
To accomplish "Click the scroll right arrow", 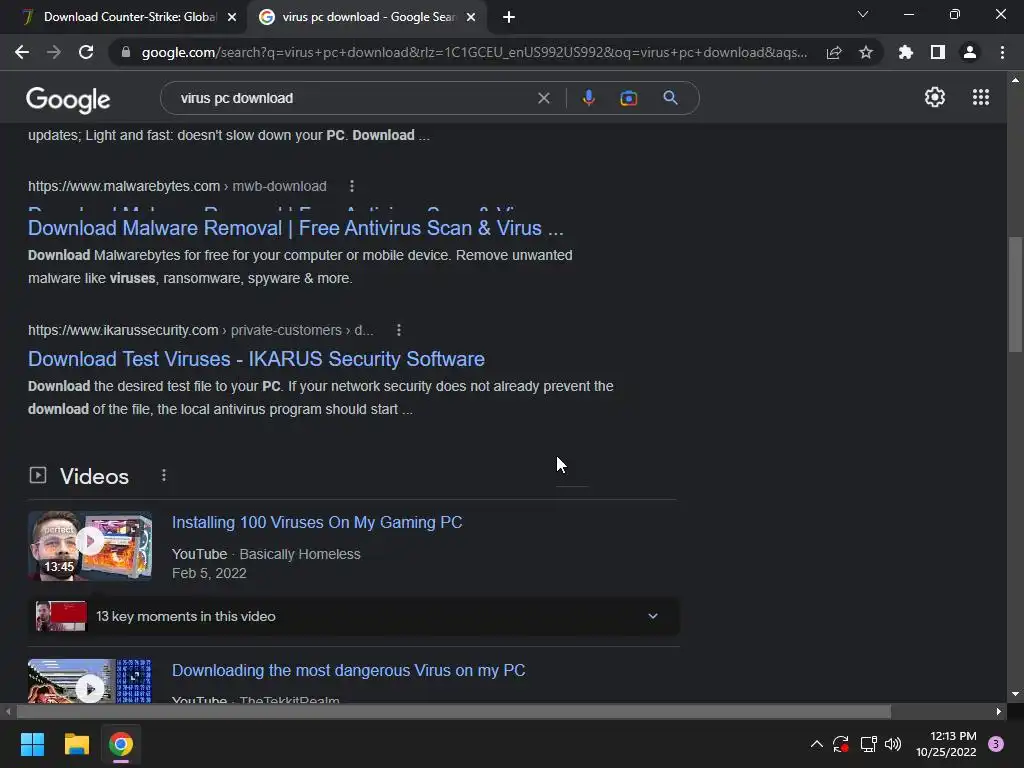I will [x=999, y=711].
